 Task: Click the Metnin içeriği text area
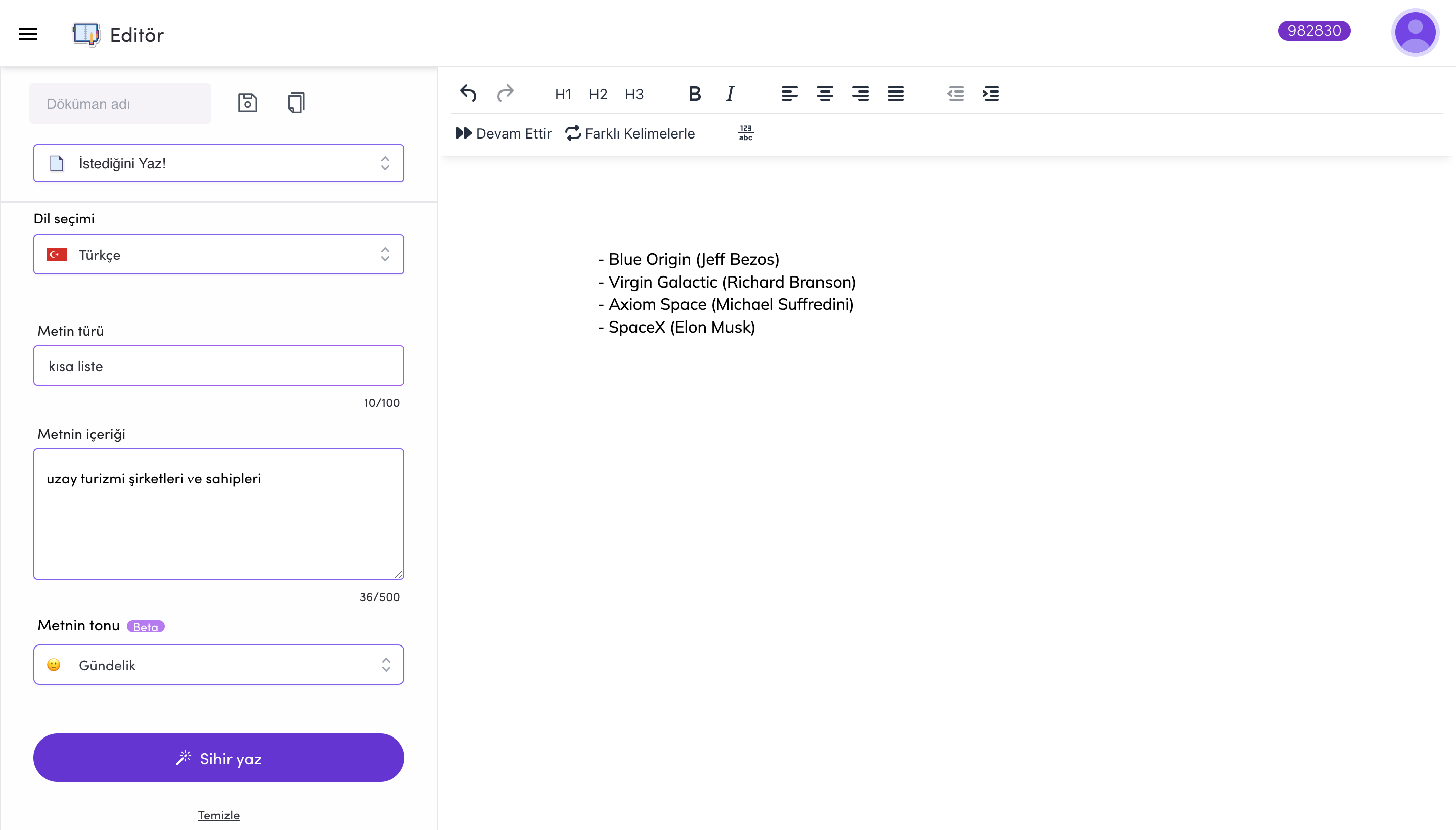coord(219,514)
